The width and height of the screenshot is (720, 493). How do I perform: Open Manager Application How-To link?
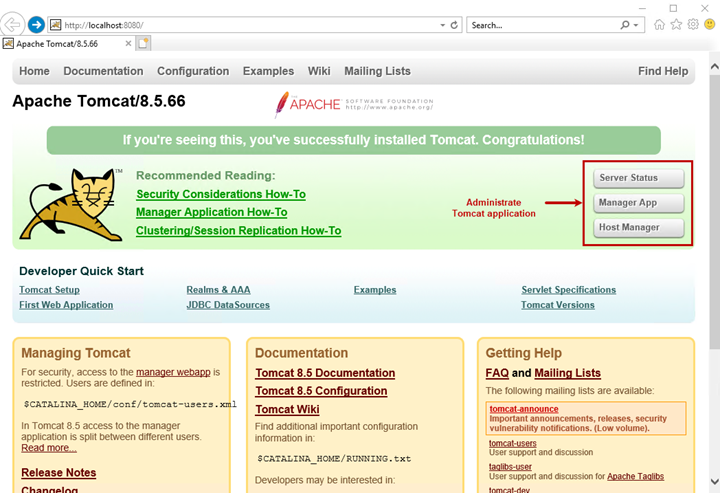point(212,212)
